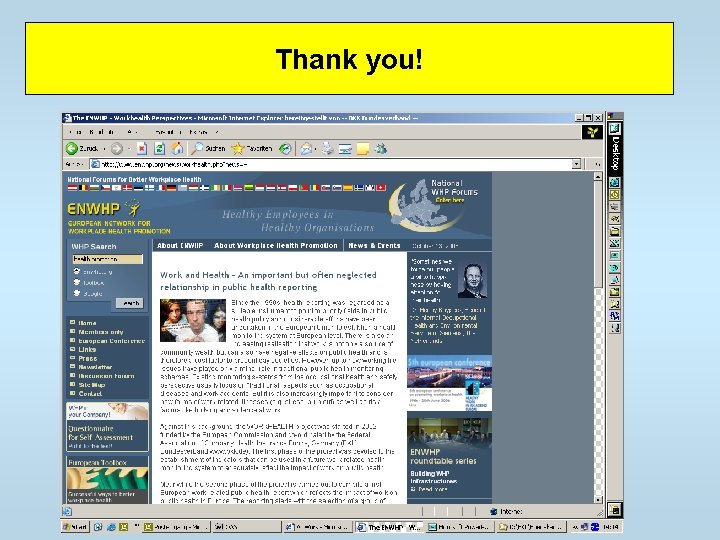
Task: Click the portrait photo in right column
Action: [x=472, y=281]
